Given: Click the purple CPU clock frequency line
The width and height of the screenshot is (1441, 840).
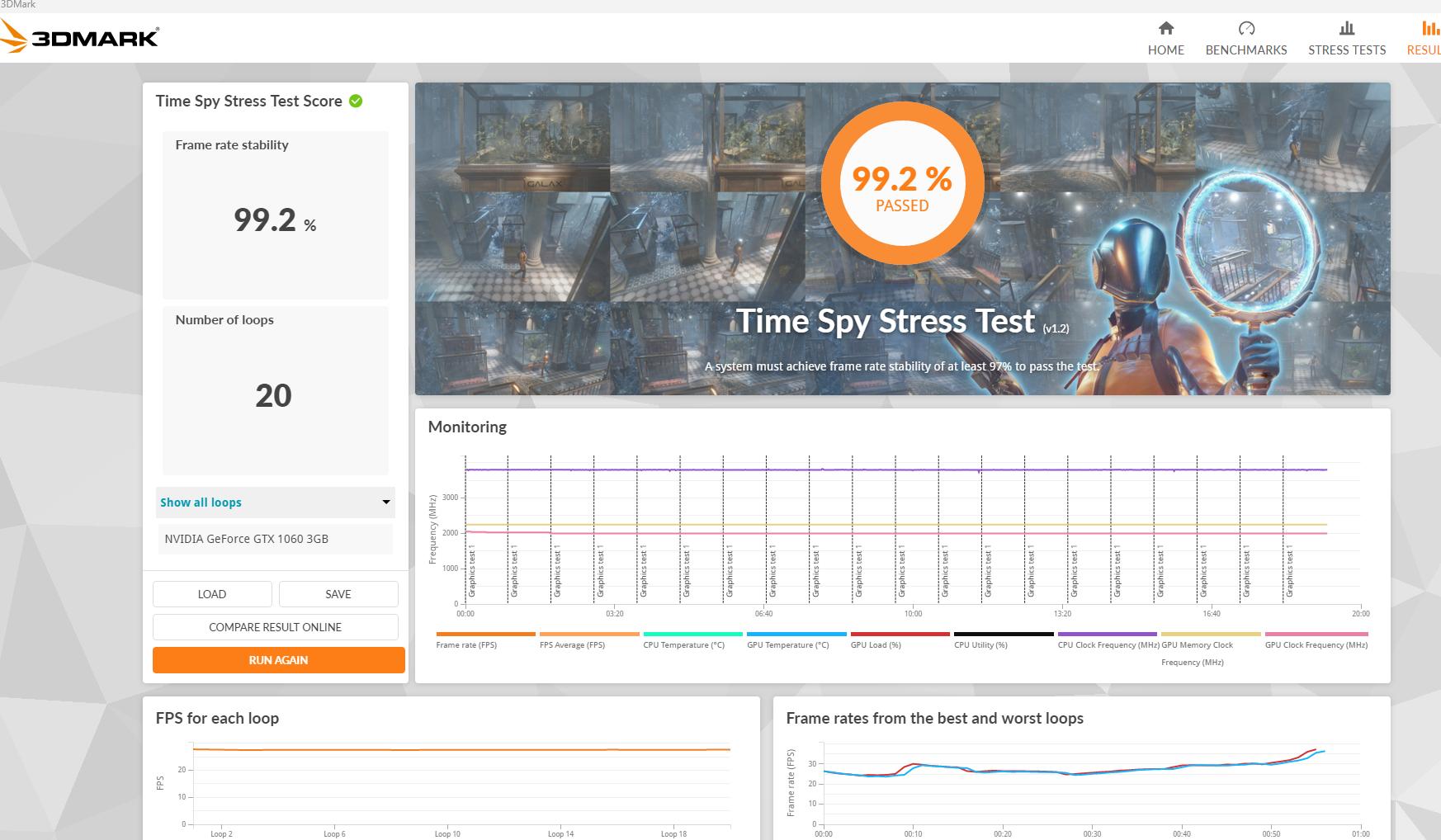Looking at the screenshot, I should click(x=896, y=470).
